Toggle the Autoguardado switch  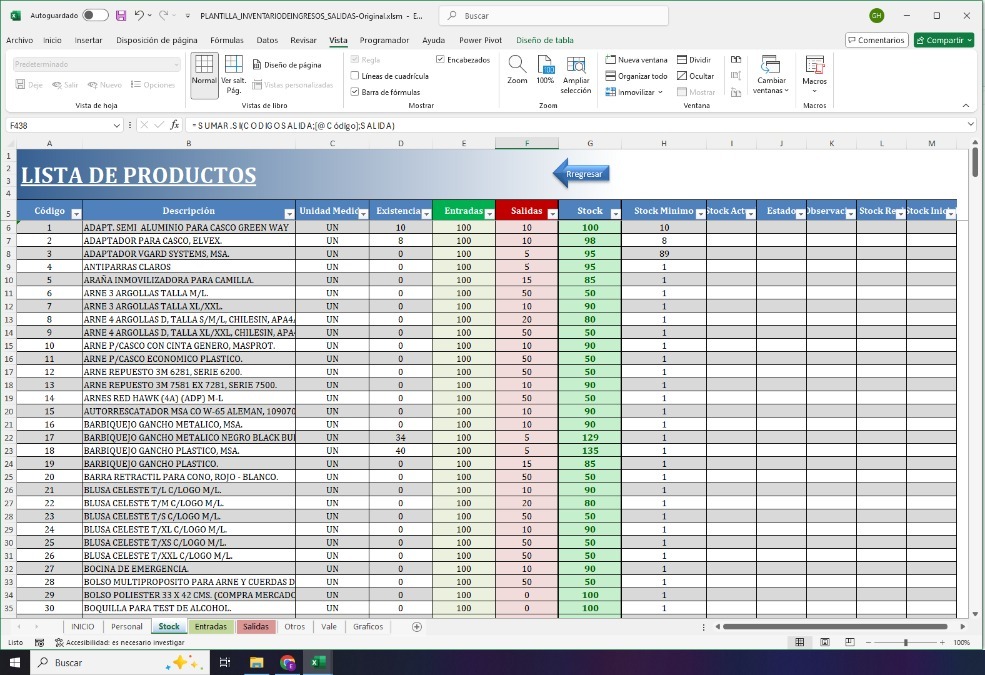(95, 16)
